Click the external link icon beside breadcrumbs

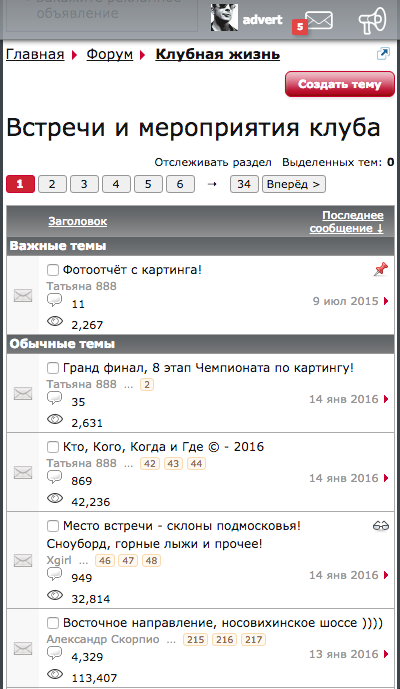pos(383,54)
